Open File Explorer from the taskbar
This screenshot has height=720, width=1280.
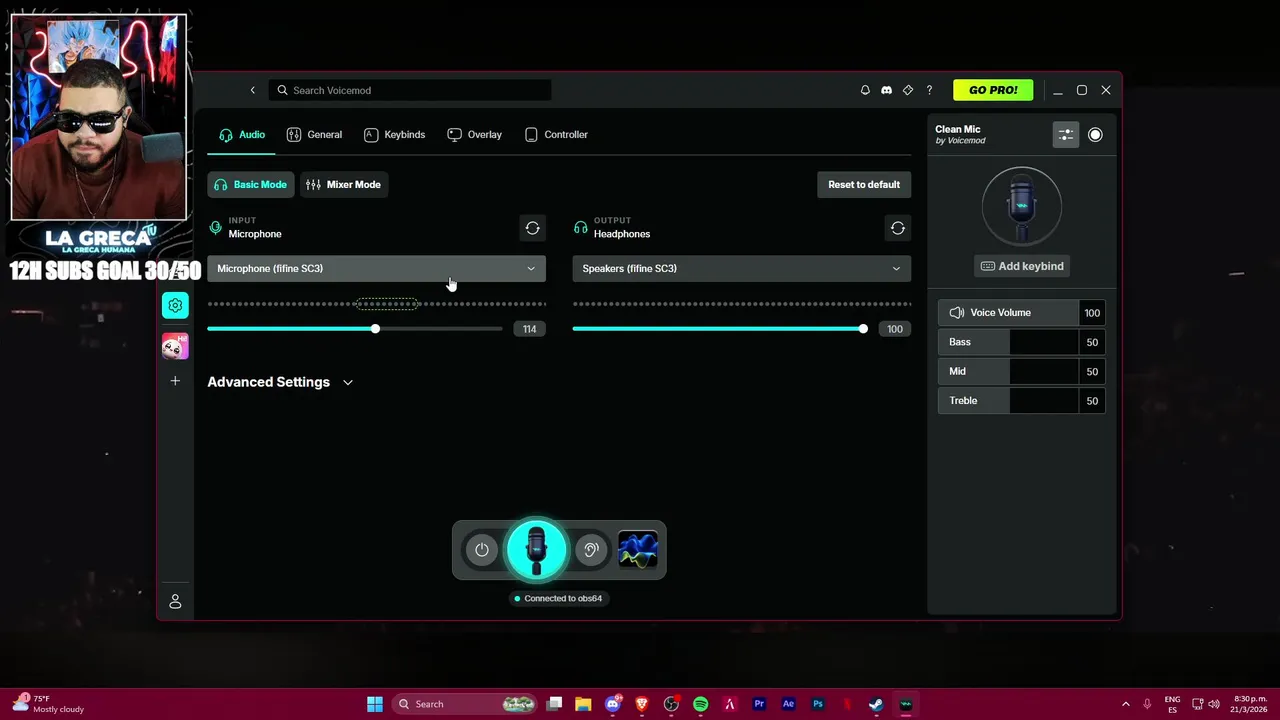(583, 704)
